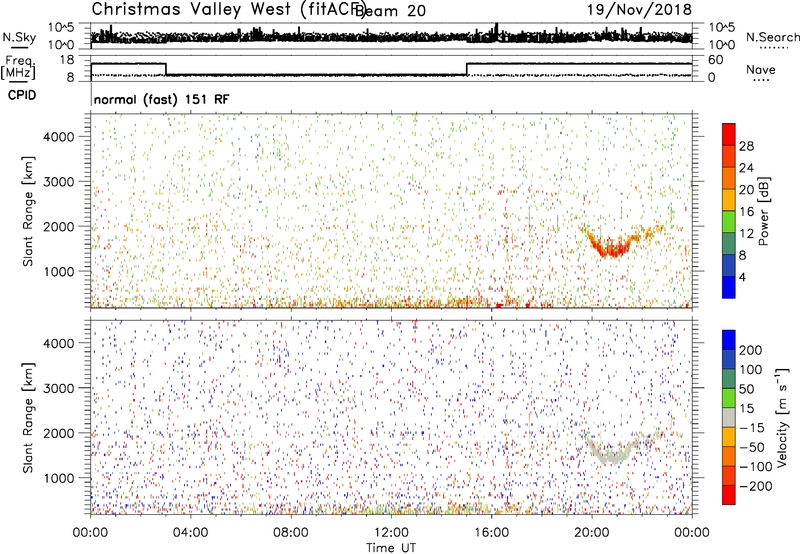
Task: Click the 'N.Search' legend label
Action: [772, 37]
